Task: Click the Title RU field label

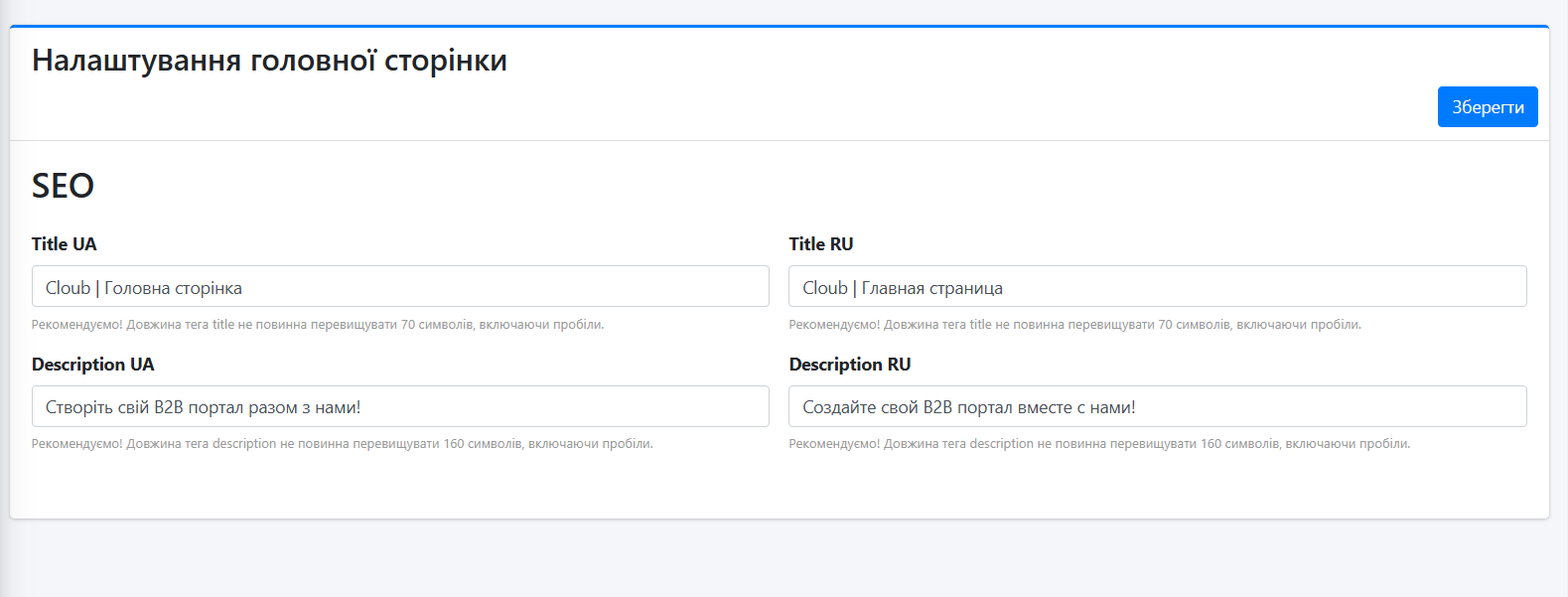Action: (x=820, y=244)
